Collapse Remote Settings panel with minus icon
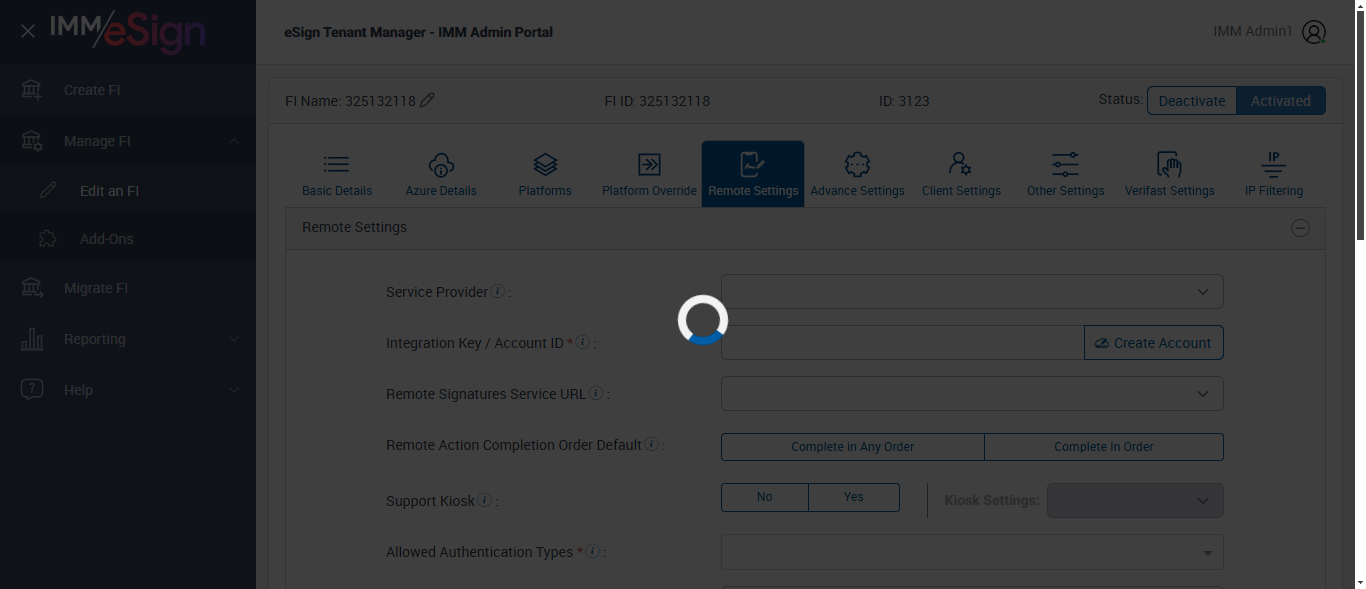1366x589 pixels. coord(1300,228)
